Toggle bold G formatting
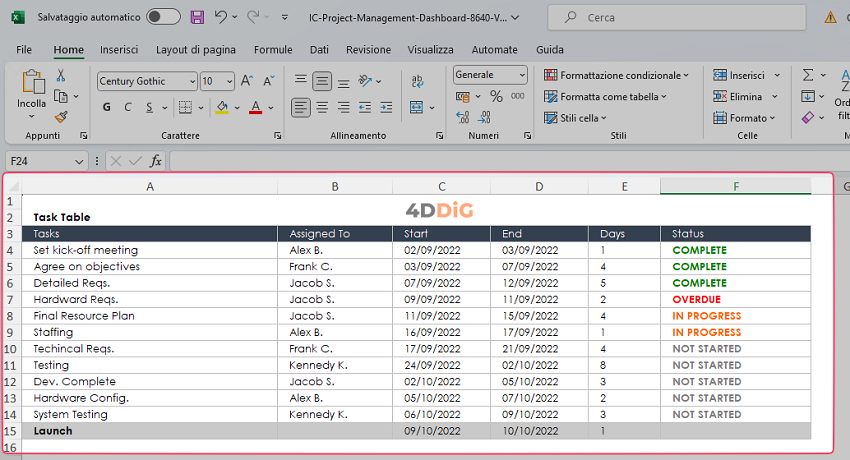The image size is (850, 460). coord(107,108)
